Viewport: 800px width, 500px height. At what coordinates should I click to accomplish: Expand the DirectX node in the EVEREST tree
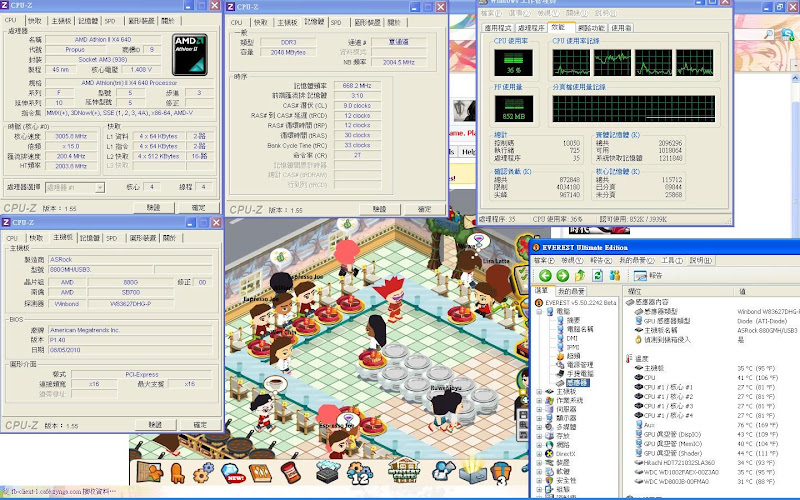[x=539, y=454]
